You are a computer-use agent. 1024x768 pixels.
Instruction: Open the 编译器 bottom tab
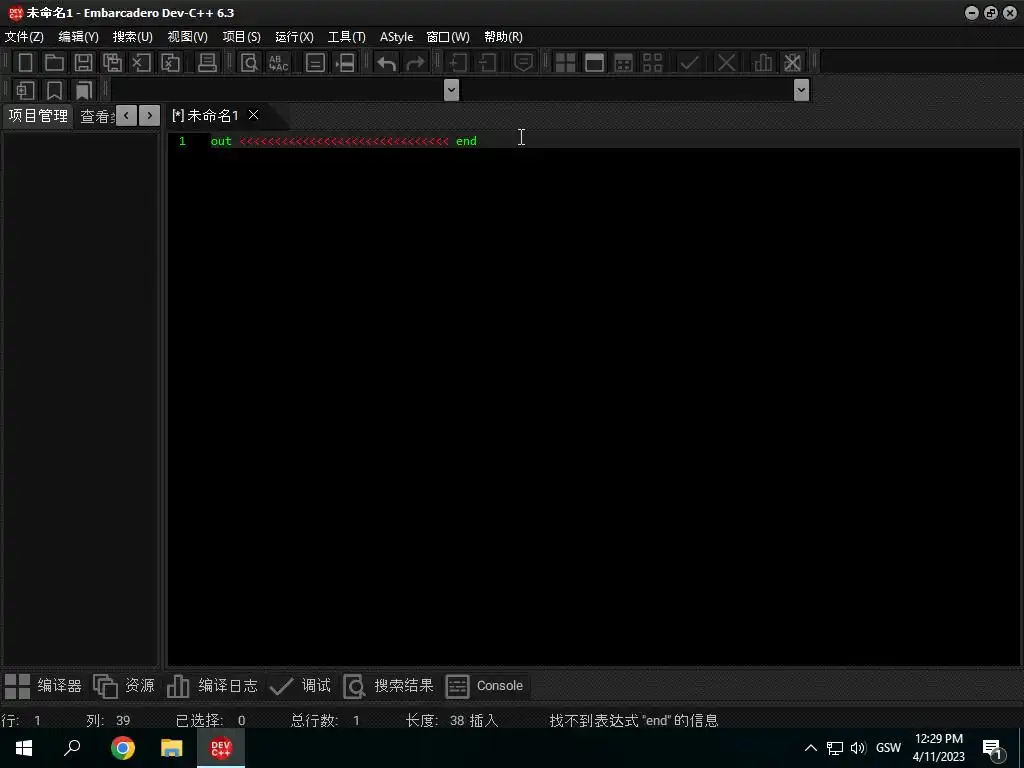[x=43, y=686]
